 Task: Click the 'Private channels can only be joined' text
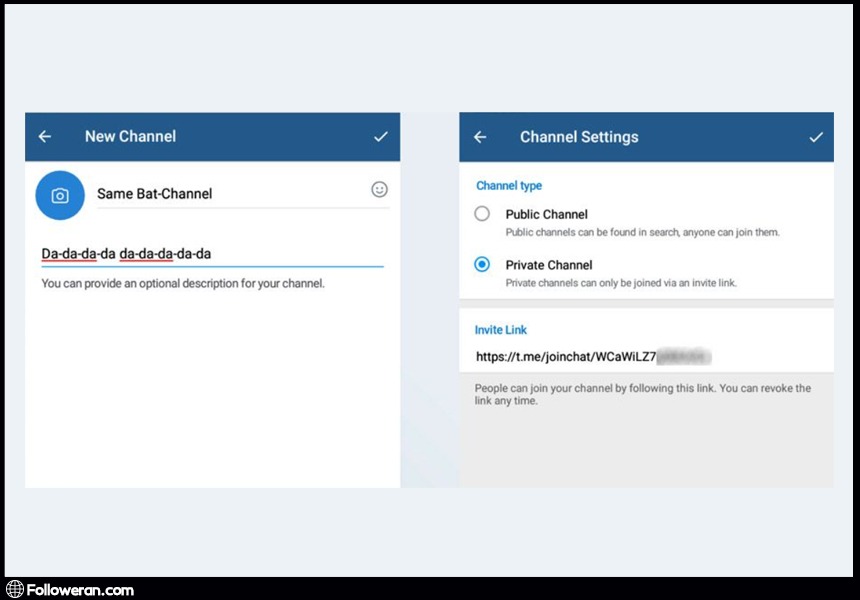pyautogui.click(x=620, y=283)
